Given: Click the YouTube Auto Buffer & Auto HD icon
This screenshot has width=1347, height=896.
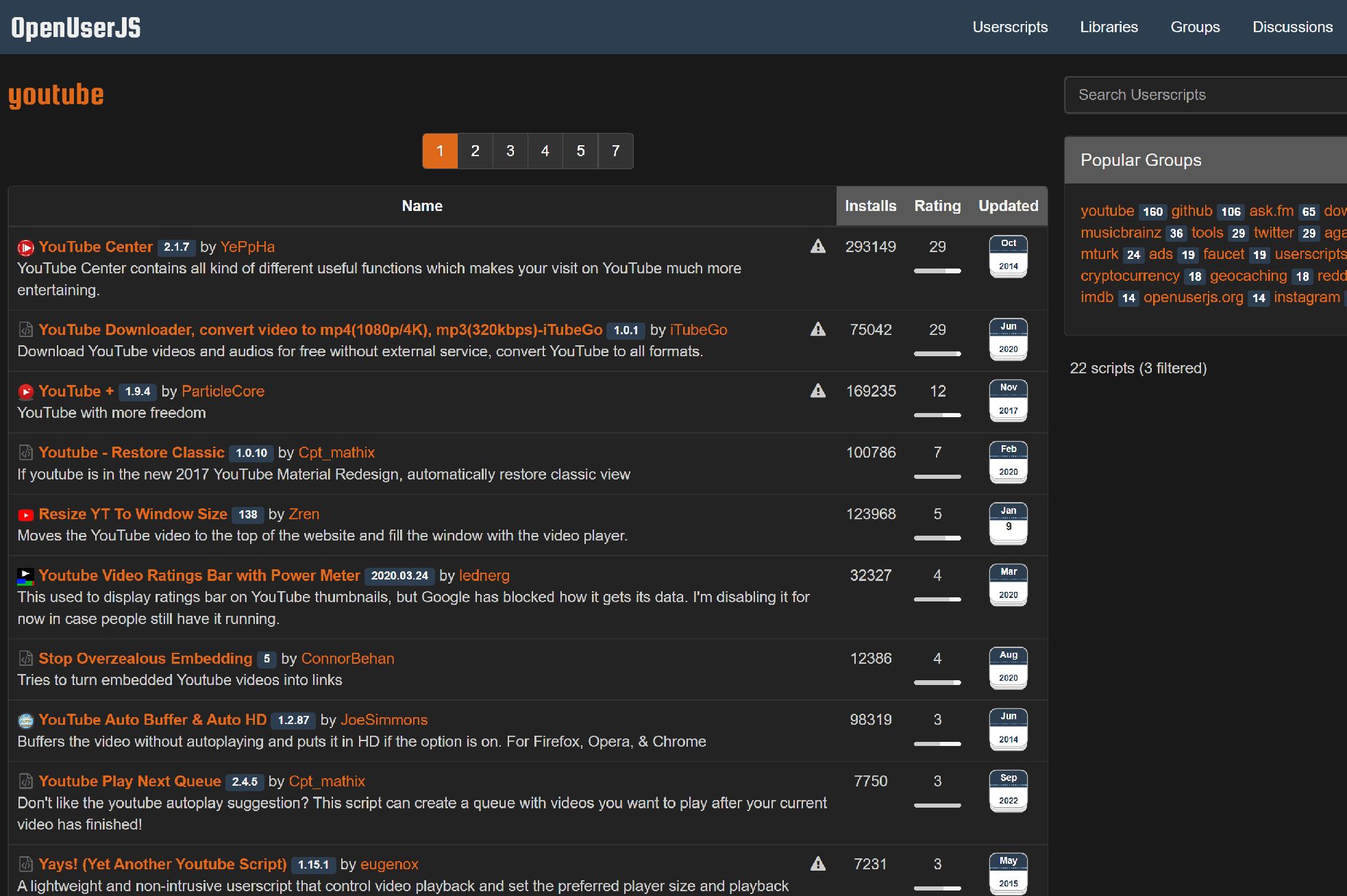Looking at the screenshot, I should (25, 721).
